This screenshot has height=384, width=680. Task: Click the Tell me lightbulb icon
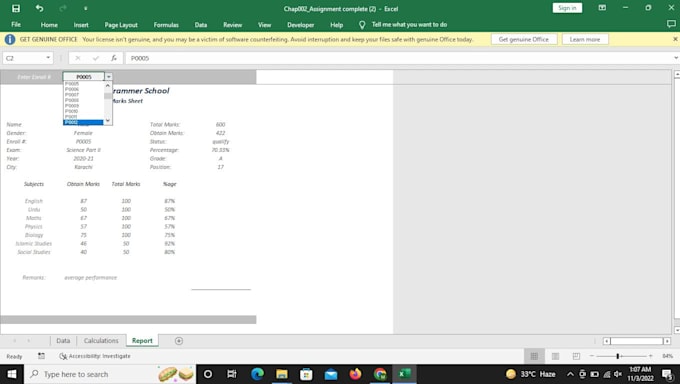pyautogui.click(x=362, y=25)
